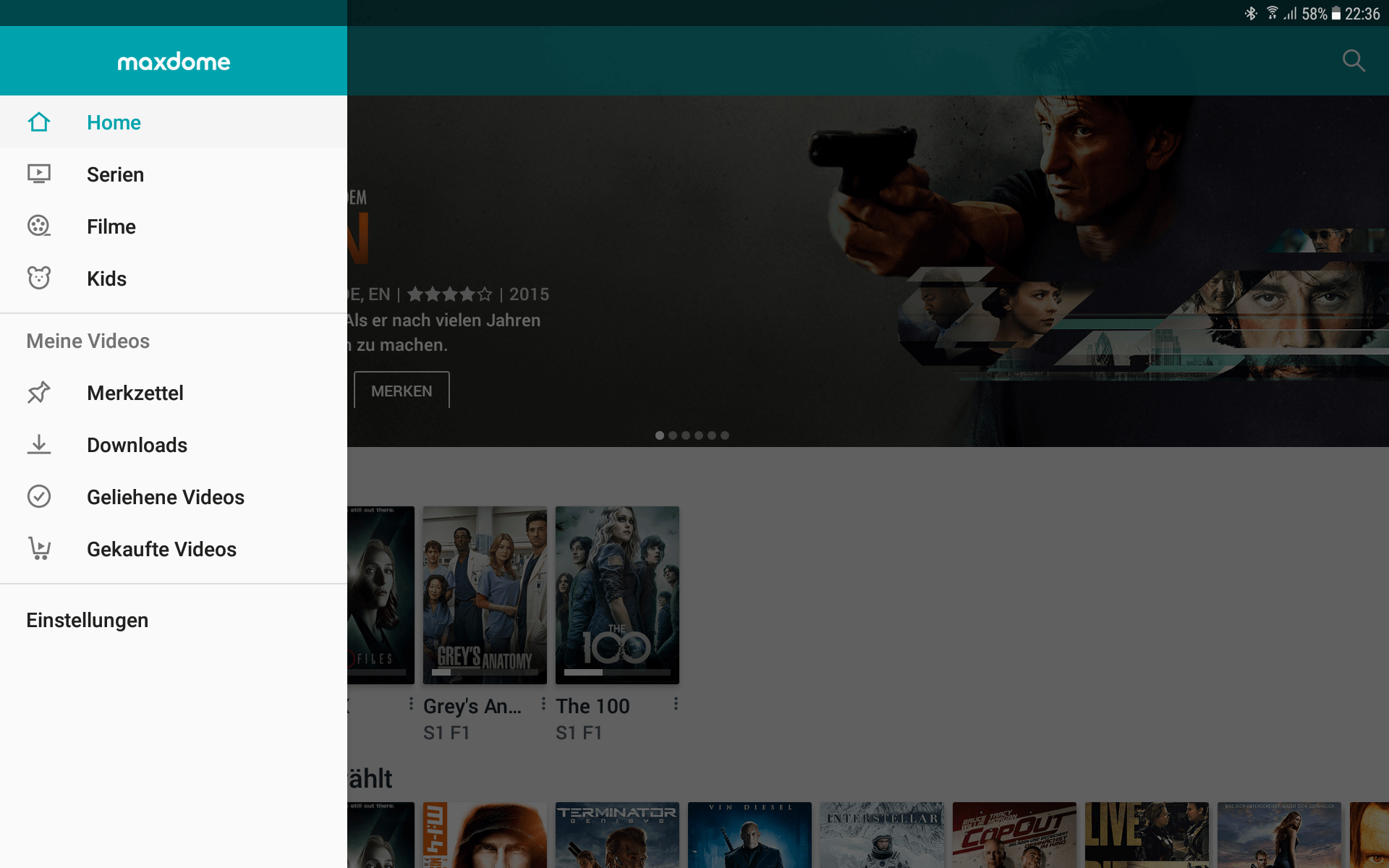Select the third carousel page dot

pos(686,435)
